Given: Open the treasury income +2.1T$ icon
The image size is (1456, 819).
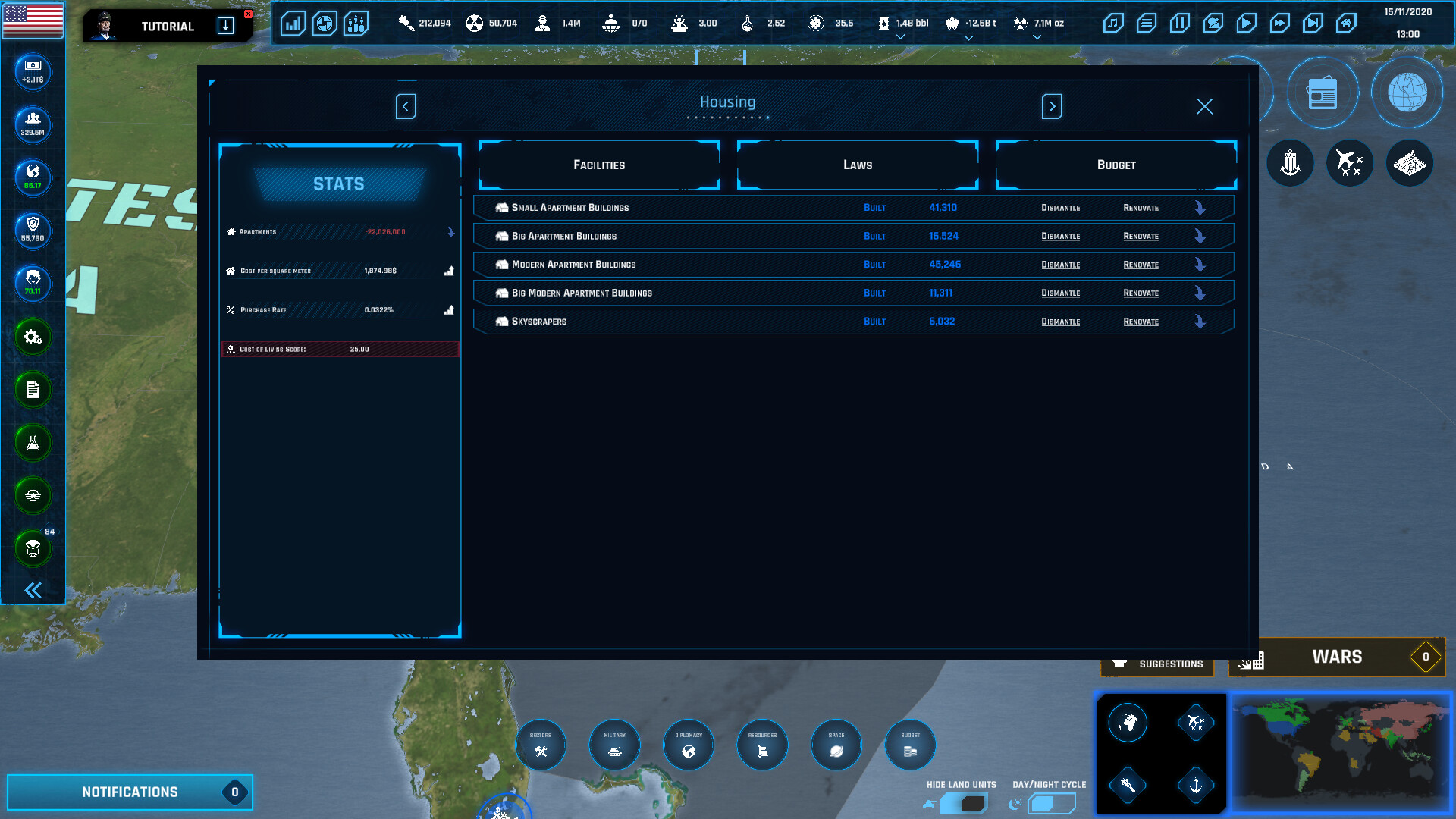Looking at the screenshot, I should [33, 71].
